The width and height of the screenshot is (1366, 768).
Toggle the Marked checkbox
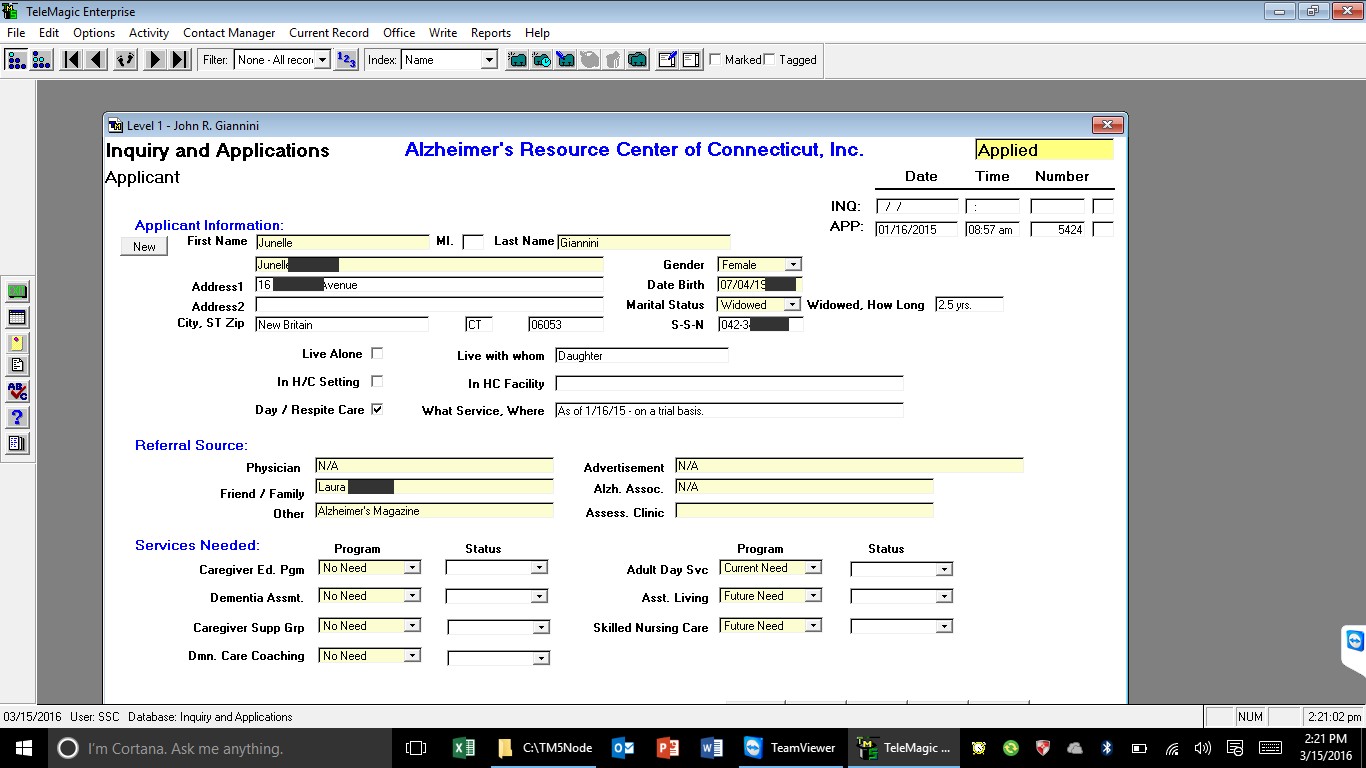click(715, 59)
